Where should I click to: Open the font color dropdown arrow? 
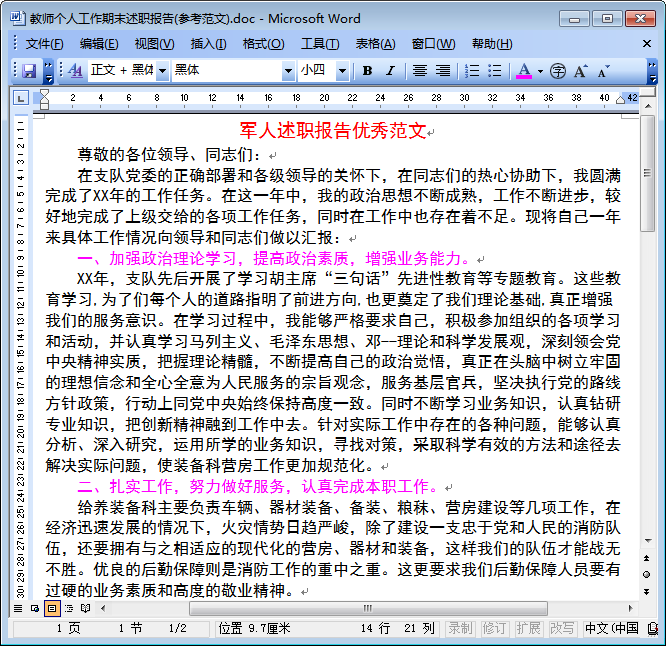click(x=540, y=71)
